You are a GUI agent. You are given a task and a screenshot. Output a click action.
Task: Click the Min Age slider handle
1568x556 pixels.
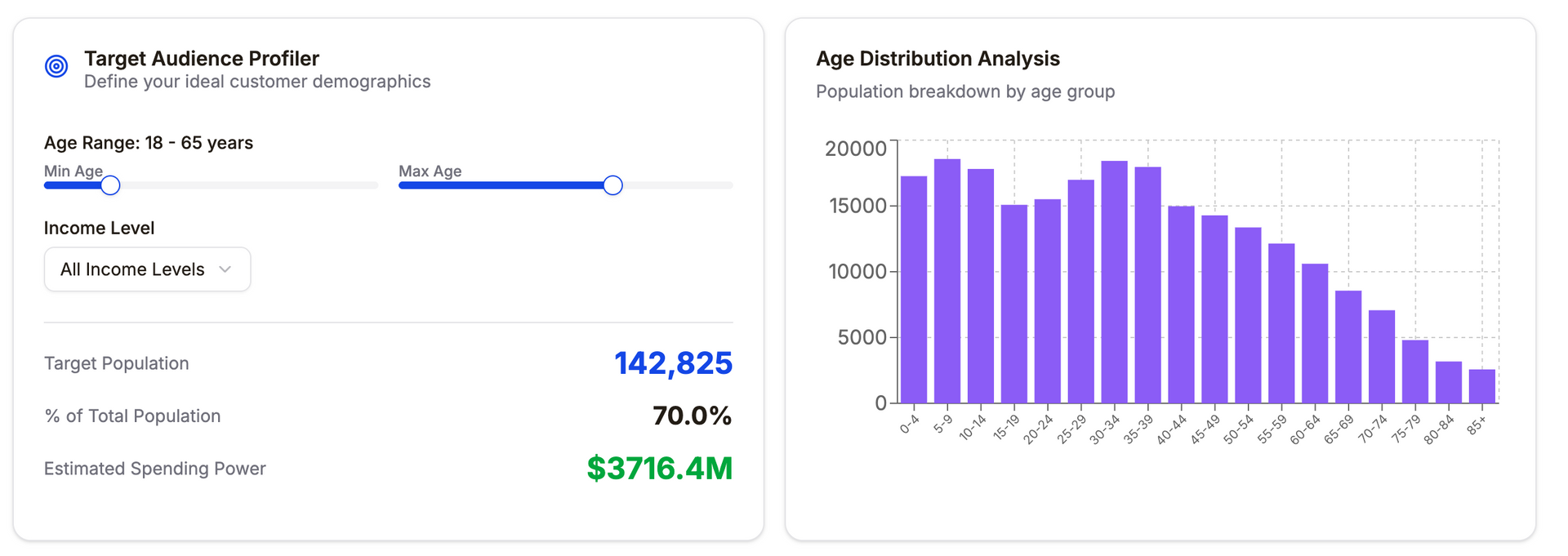click(x=110, y=185)
